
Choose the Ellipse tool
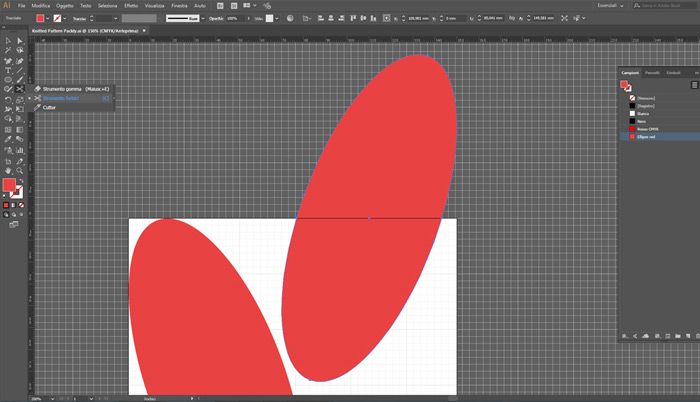[8, 80]
